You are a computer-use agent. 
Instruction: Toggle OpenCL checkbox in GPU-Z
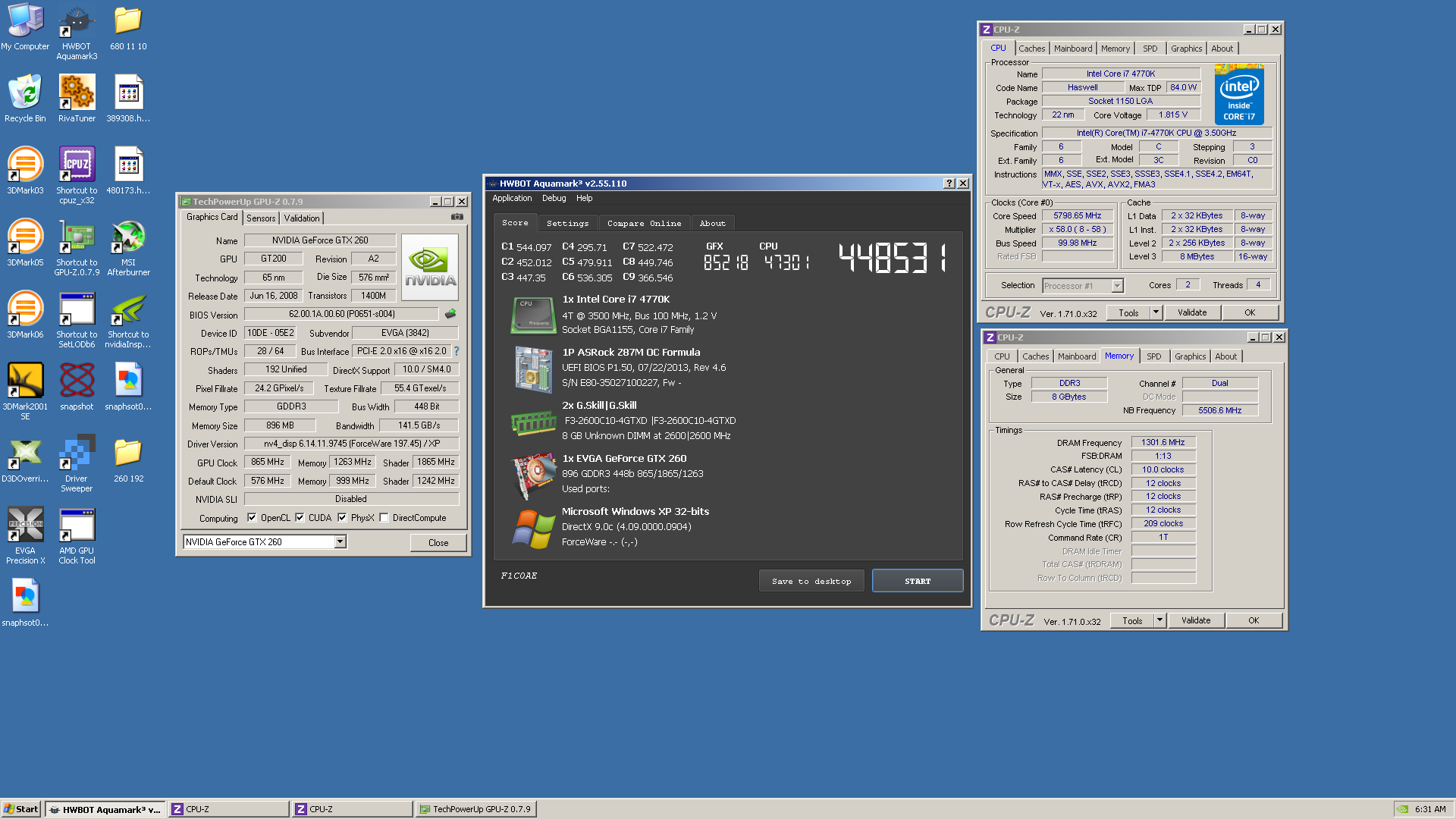tap(252, 518)
